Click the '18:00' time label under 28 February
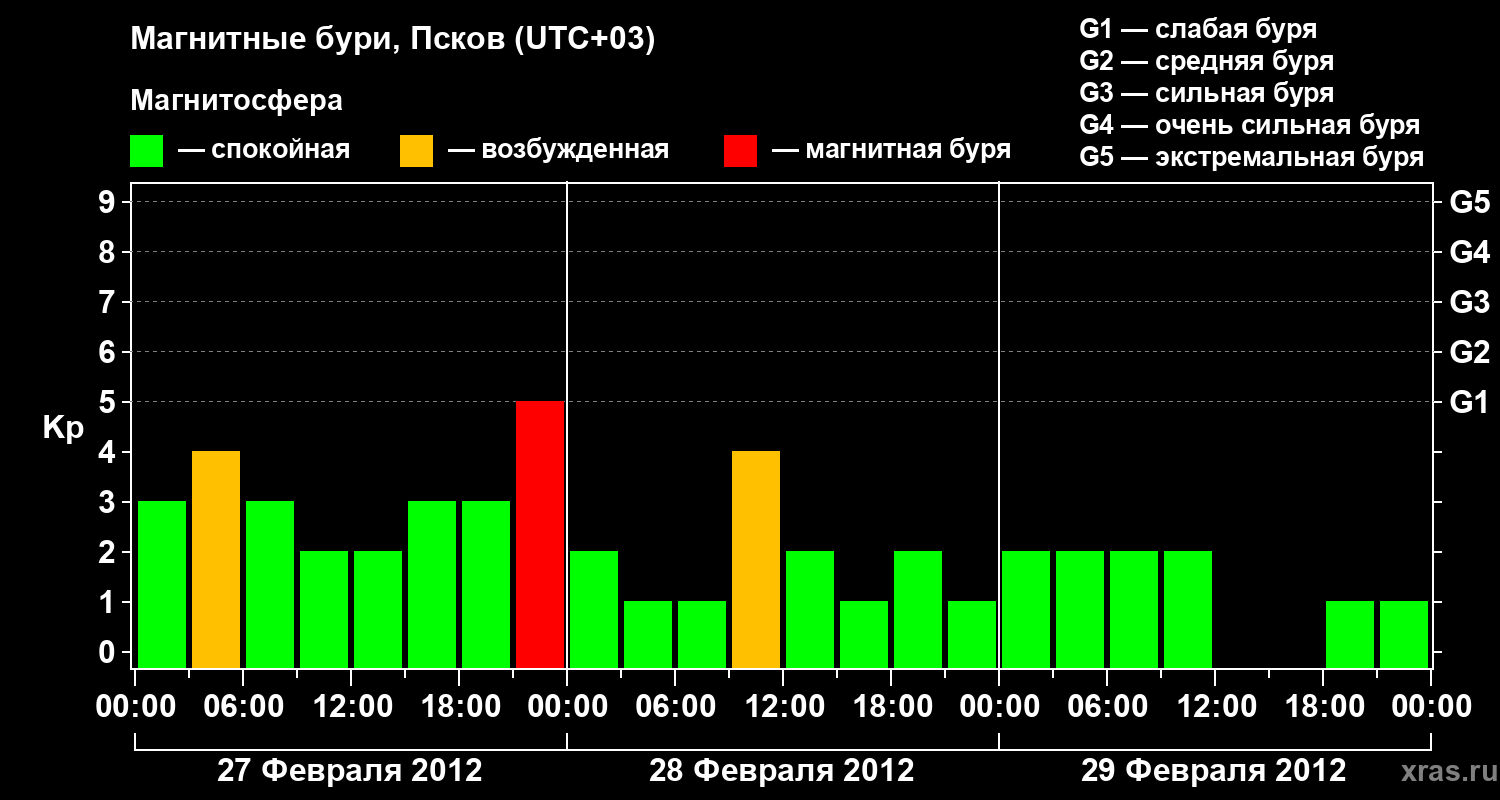1500x800 pixels. (x=891, y=707)
